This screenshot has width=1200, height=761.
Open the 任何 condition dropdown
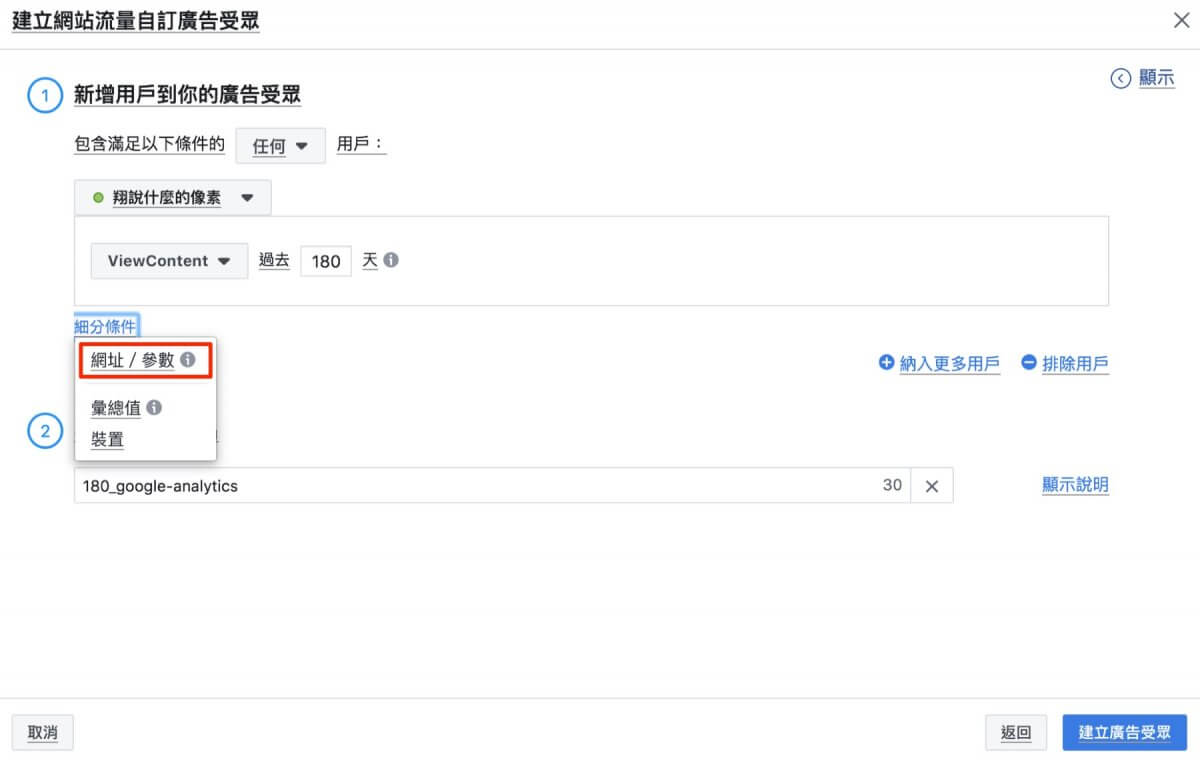point(280,146)
